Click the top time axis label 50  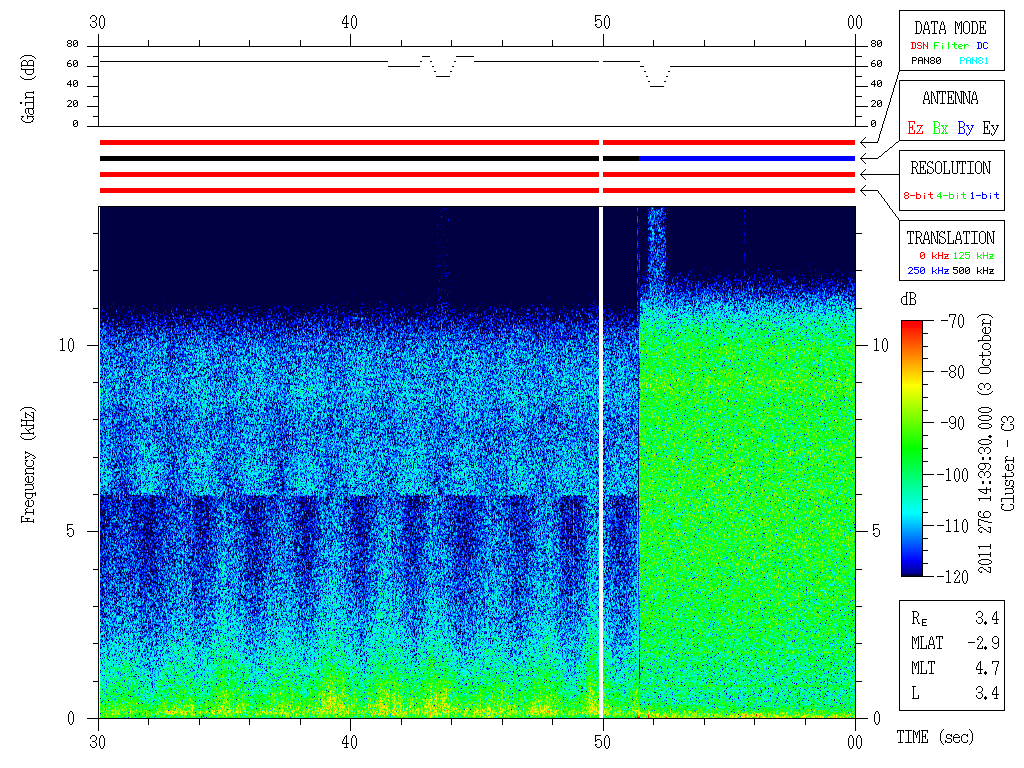pos(602,22)
